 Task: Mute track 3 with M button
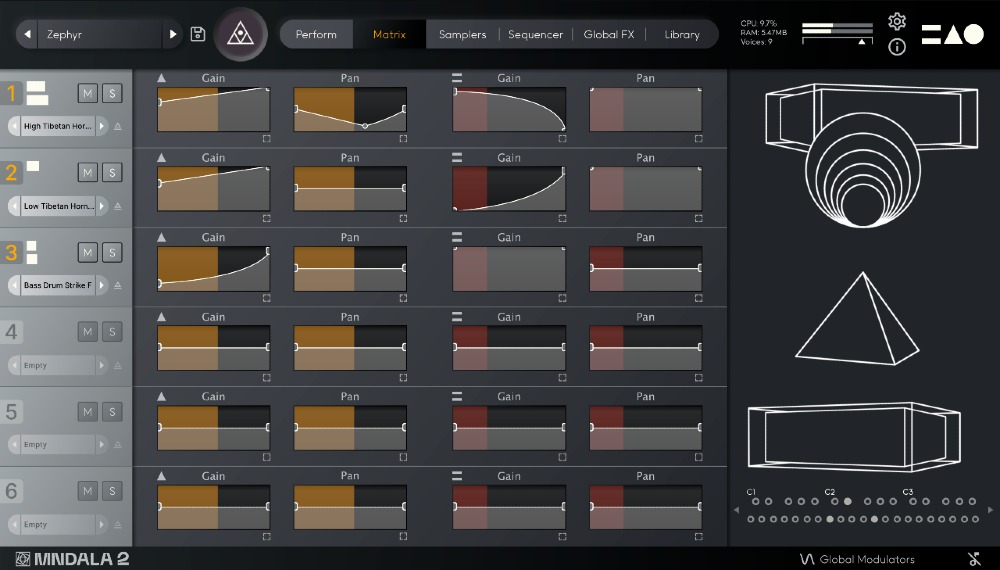point(88,252)
